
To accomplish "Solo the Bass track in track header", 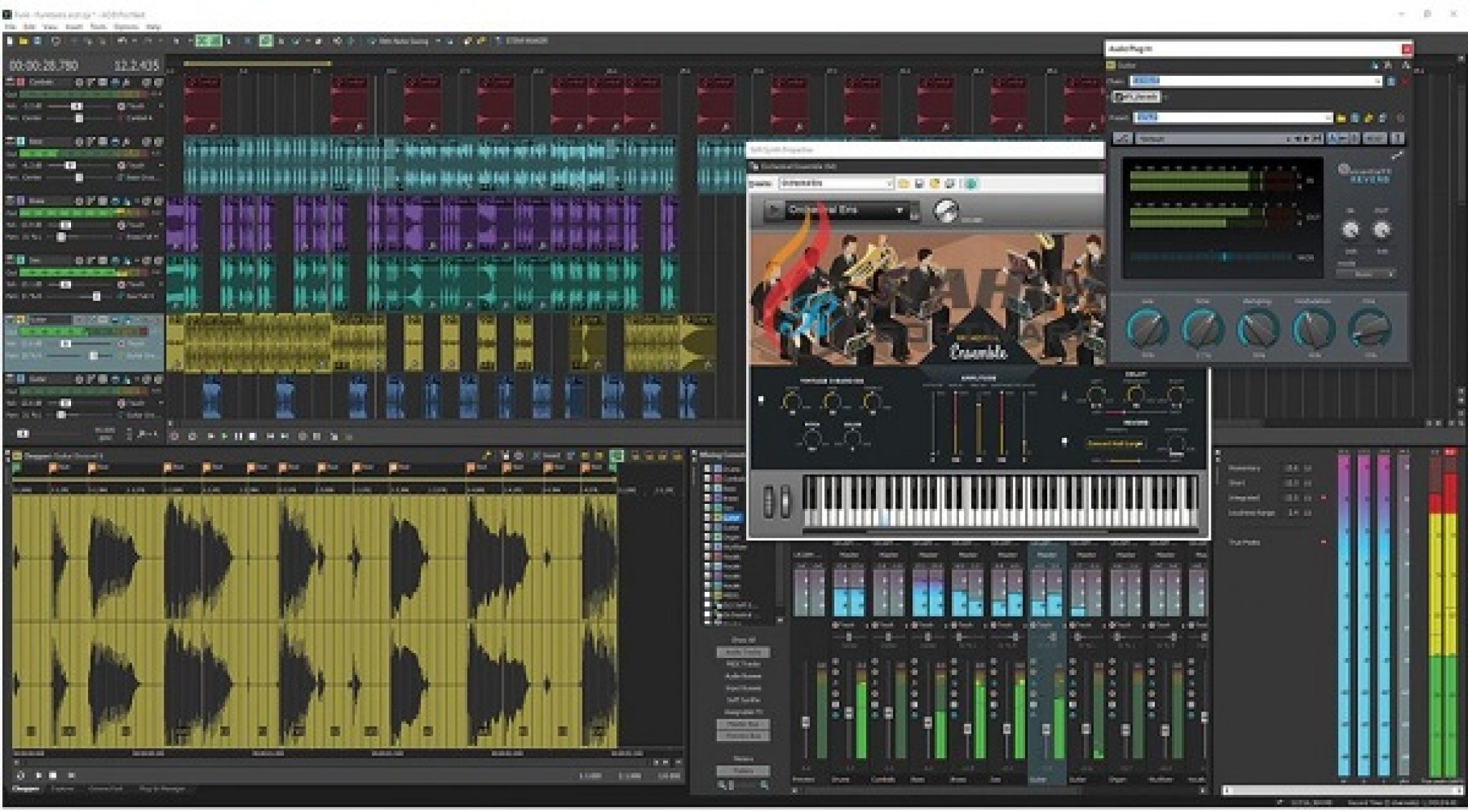I will point(158,141).
